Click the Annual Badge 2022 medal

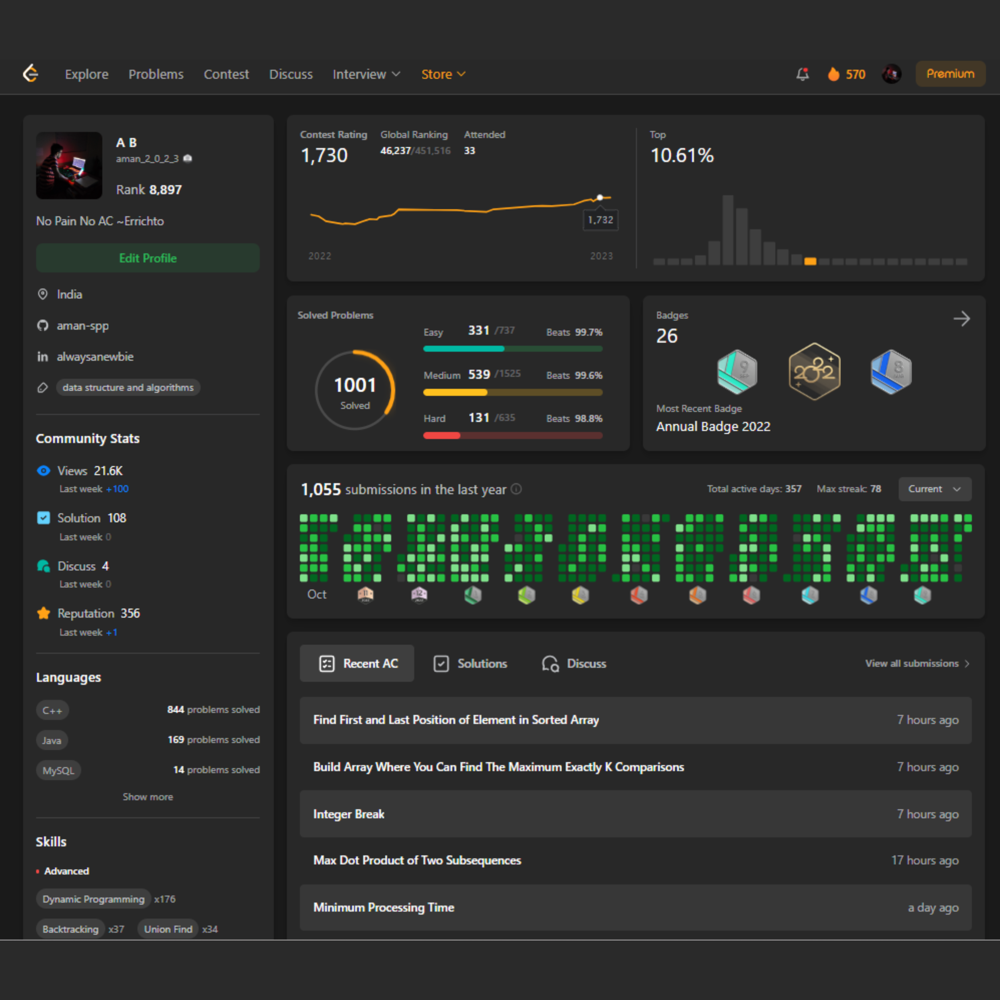[x=814, y=372]
